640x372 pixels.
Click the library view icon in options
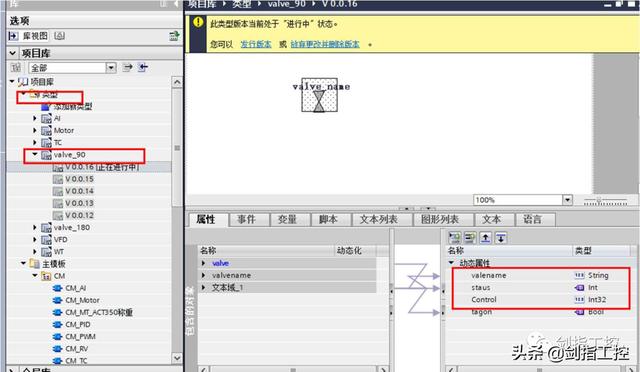click(x=13, y=36)
